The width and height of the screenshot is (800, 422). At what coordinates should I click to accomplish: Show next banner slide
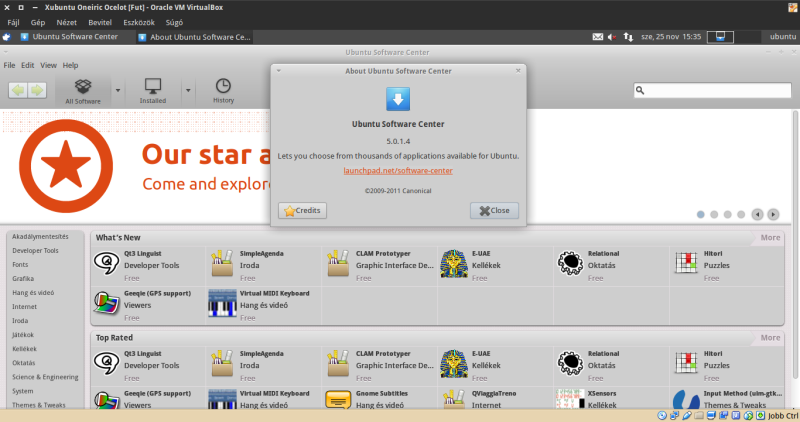(773, 215)
